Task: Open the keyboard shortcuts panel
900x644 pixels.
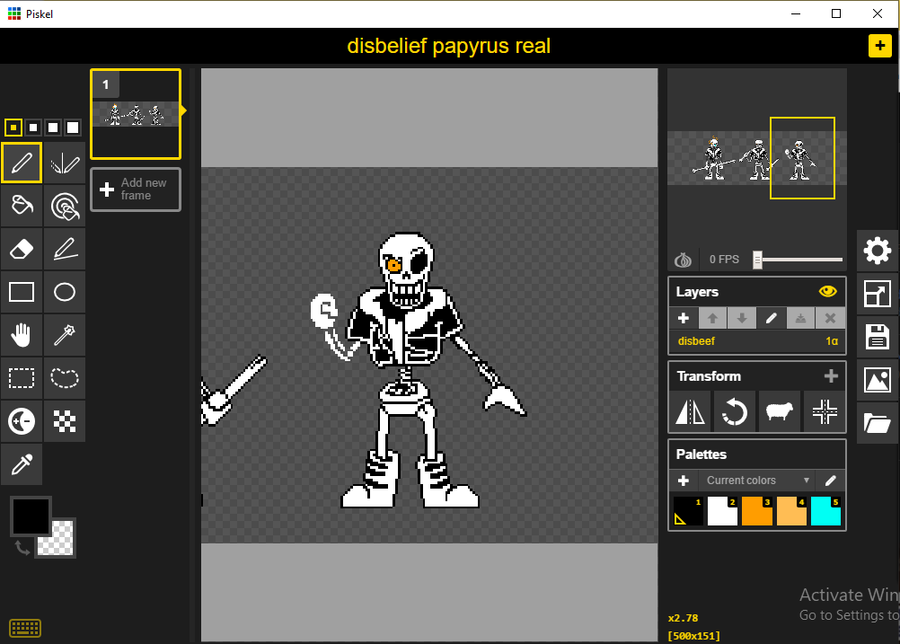Action: [24, 627]
